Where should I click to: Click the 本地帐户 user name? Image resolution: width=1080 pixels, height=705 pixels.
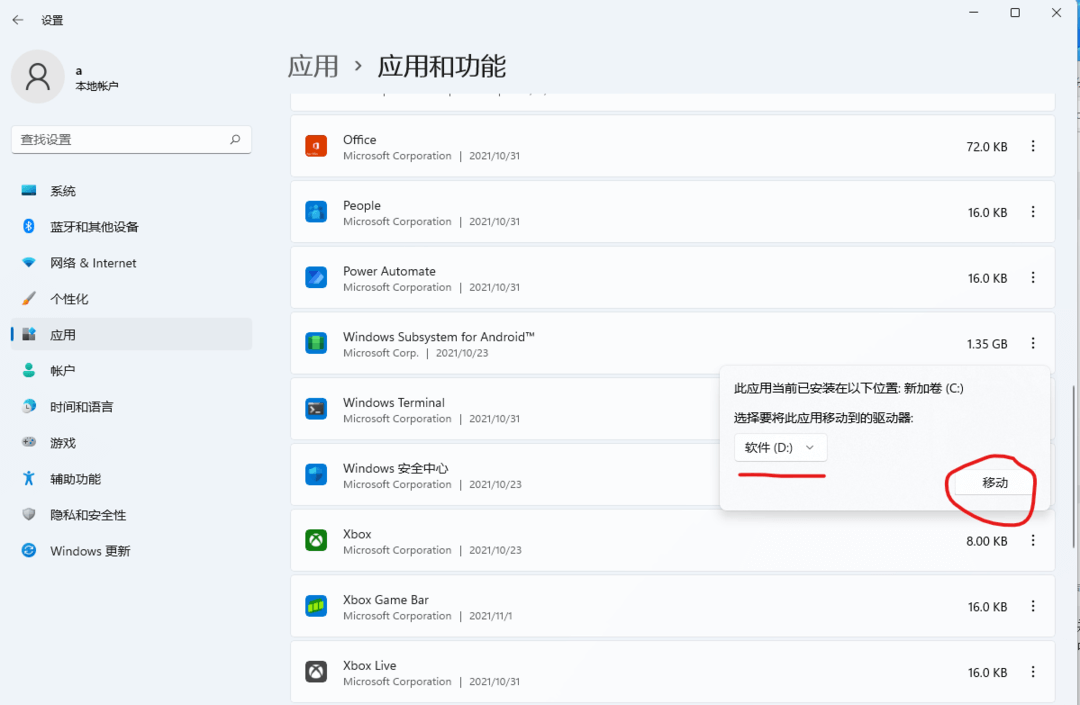(x=96, y=86)
